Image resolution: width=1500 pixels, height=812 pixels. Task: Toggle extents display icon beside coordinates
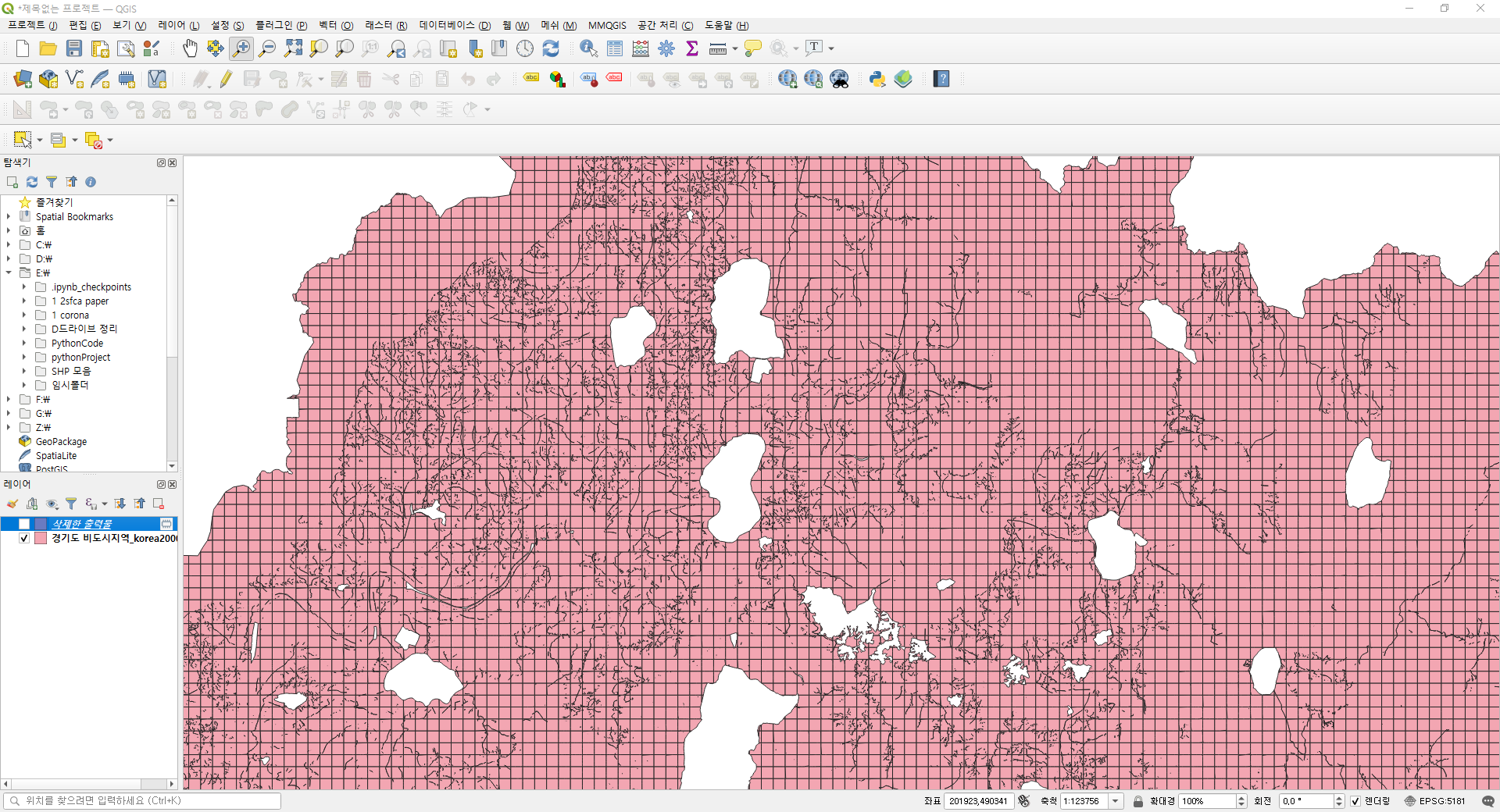point(1024,801)
